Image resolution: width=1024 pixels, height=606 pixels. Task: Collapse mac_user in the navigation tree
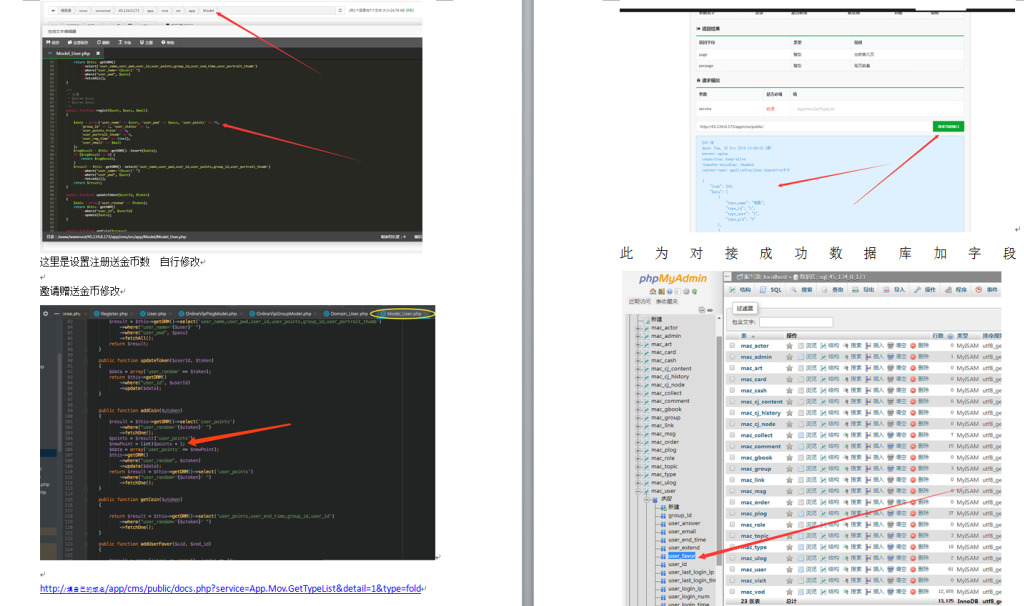tap(638, 491)
